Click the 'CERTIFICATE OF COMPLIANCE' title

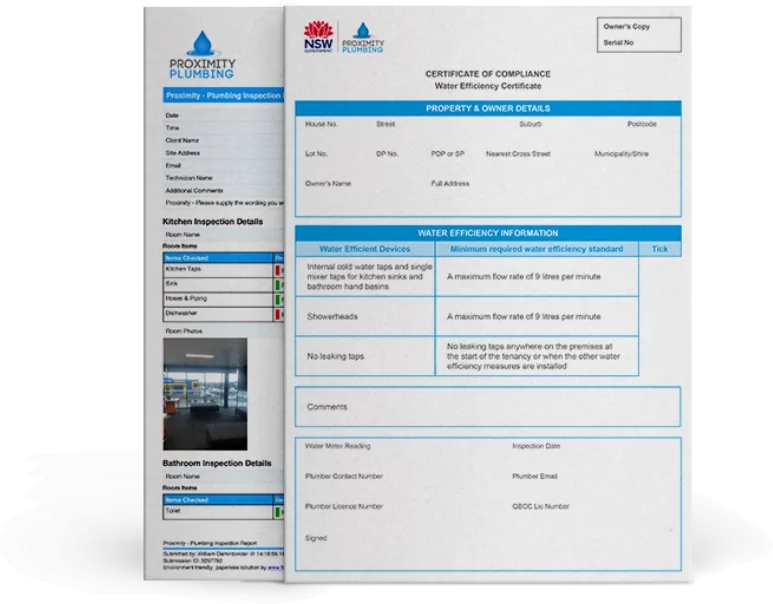pos(488,74)
